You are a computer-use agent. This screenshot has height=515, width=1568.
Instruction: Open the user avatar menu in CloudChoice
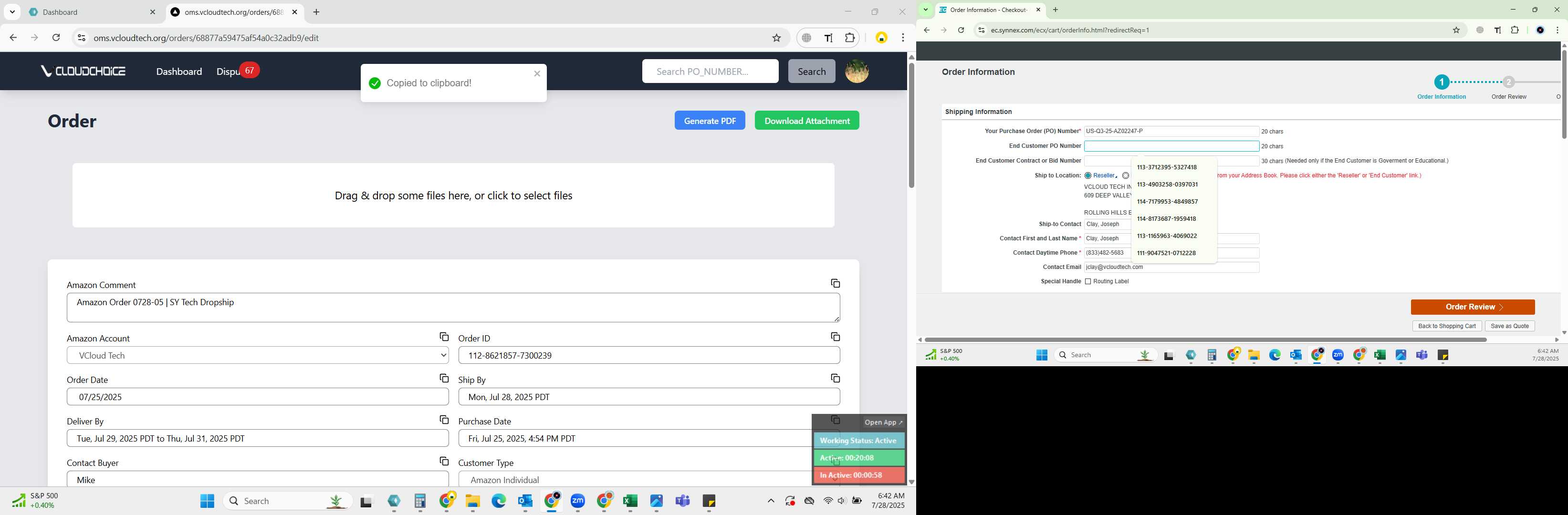(857, 71)
